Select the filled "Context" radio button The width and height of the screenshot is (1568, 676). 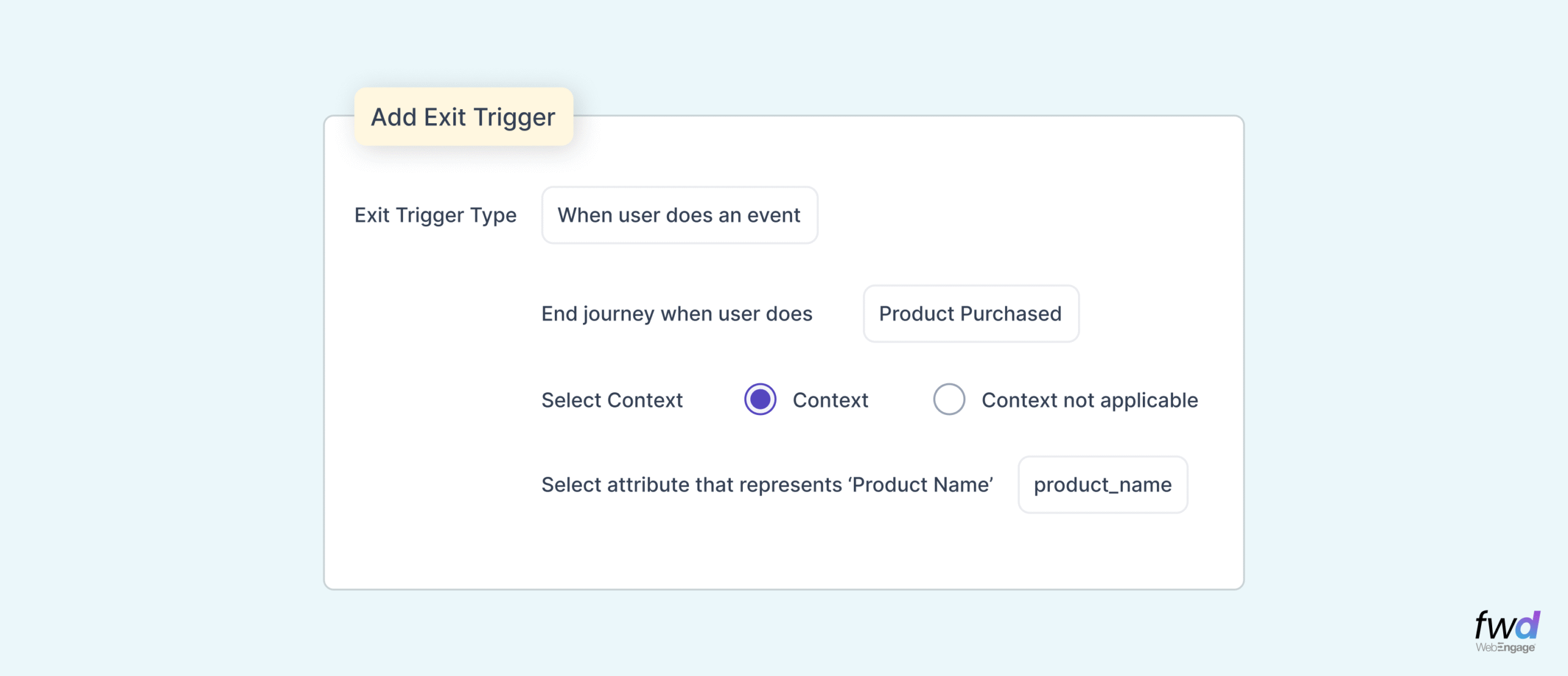pos(760,400)
